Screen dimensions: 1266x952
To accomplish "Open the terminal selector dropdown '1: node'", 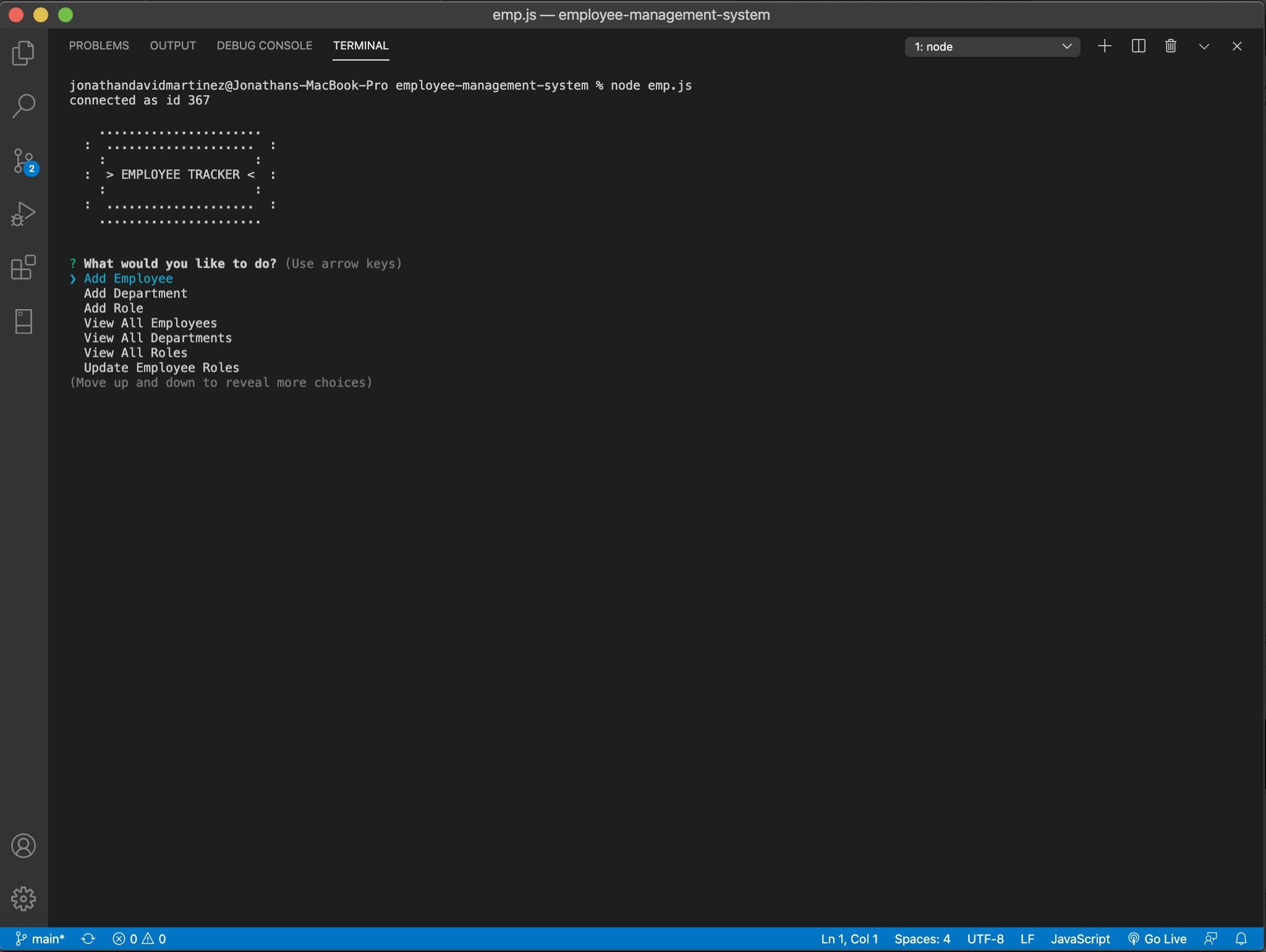I will (x=992, y=47).
